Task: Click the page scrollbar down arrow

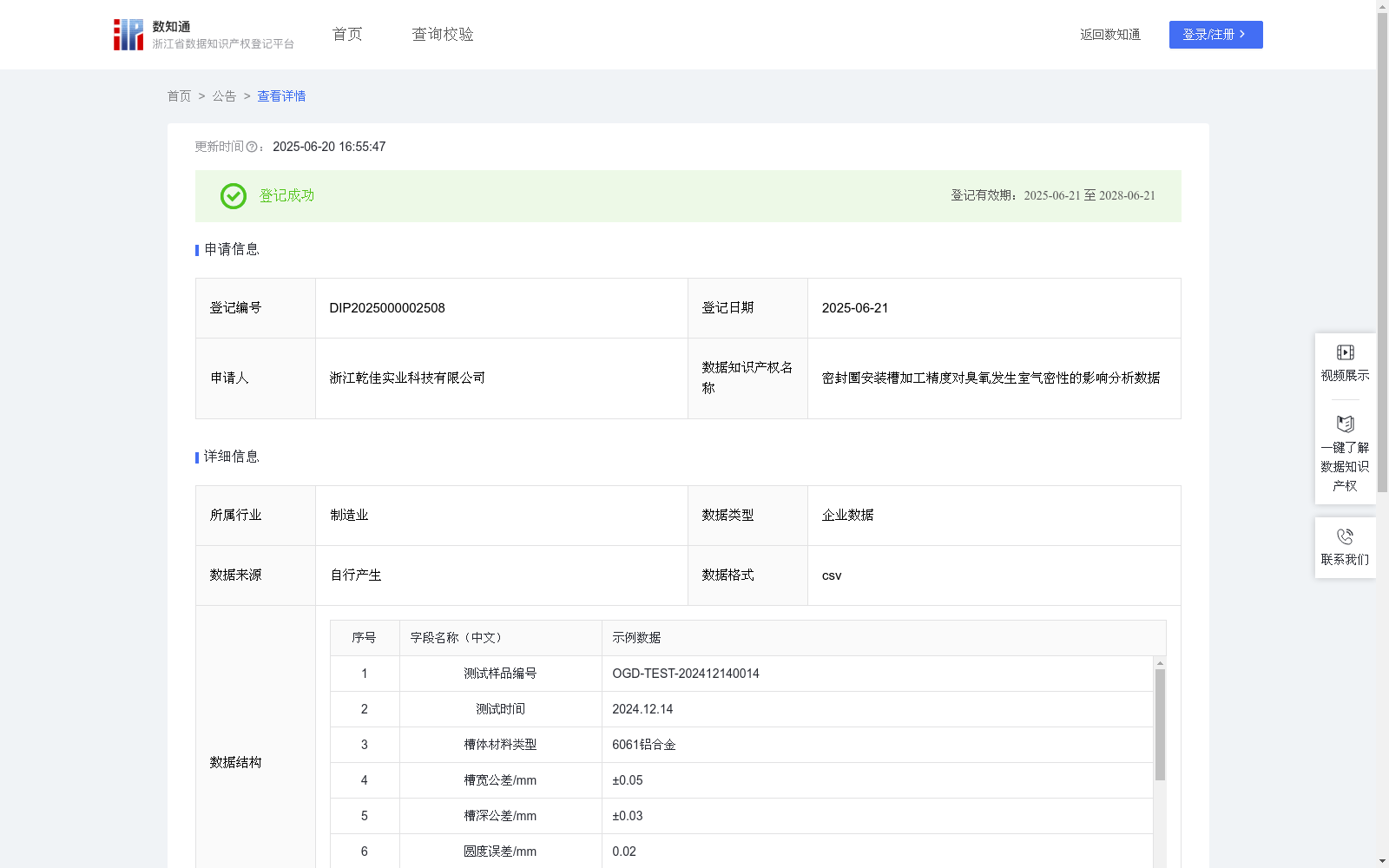Action: (1382, 861)
